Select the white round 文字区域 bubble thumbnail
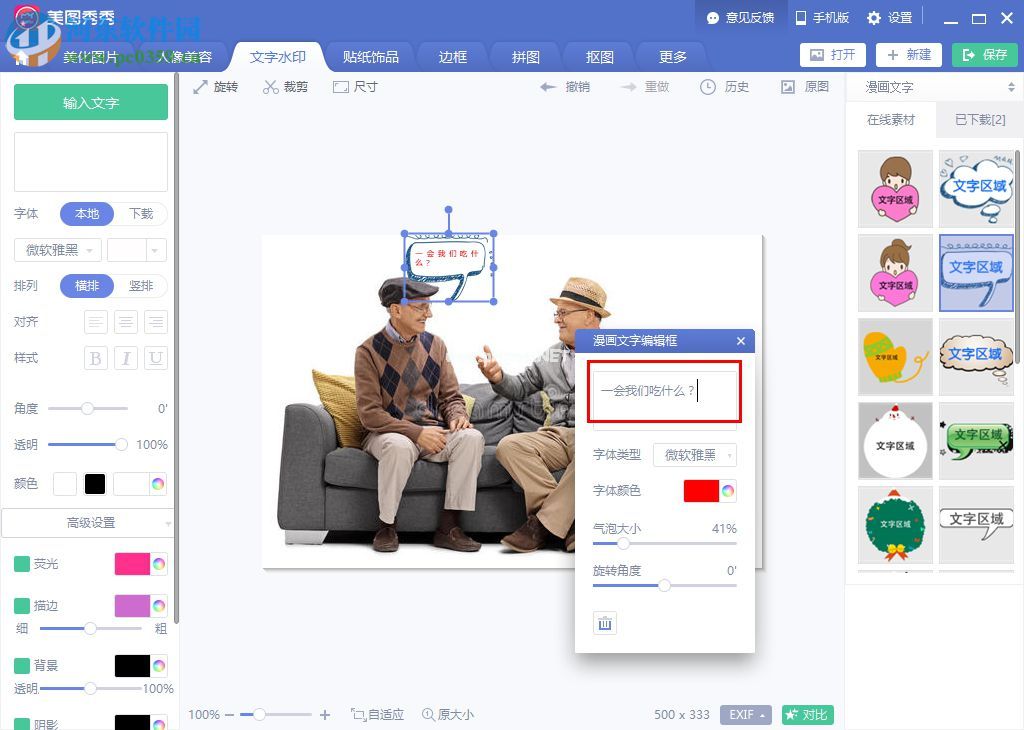 click(894, 440)
